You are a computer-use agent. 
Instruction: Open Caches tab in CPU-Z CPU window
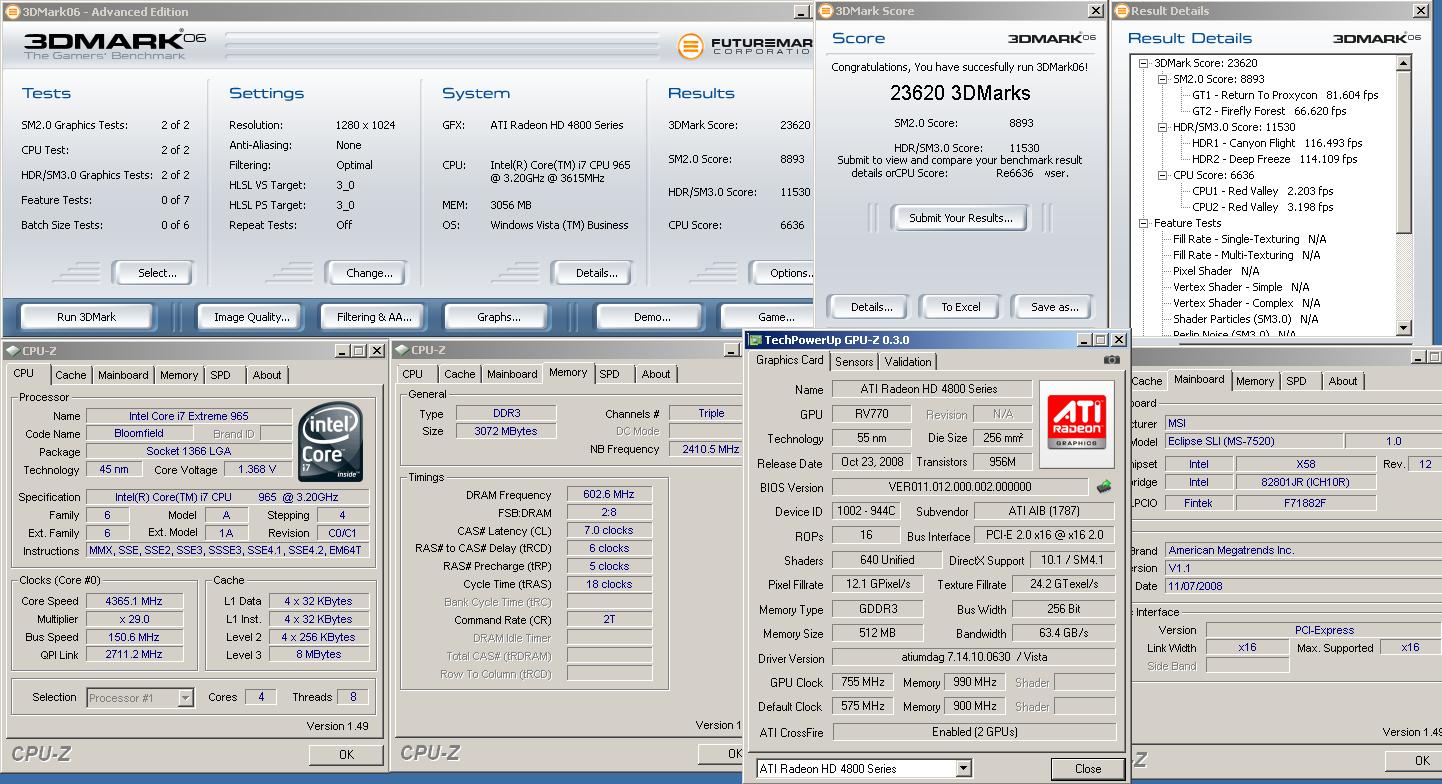(70, 375)
